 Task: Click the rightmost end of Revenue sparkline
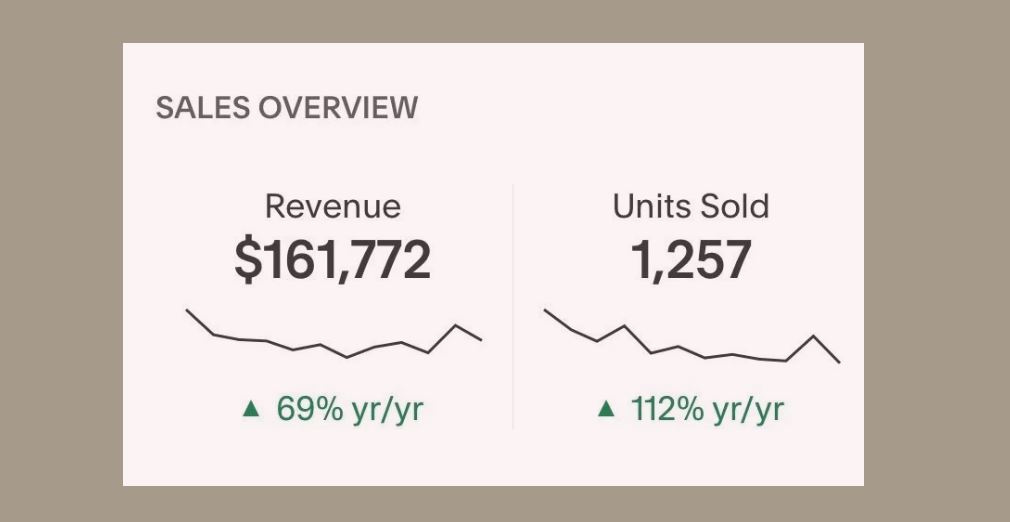coord(481,340)
